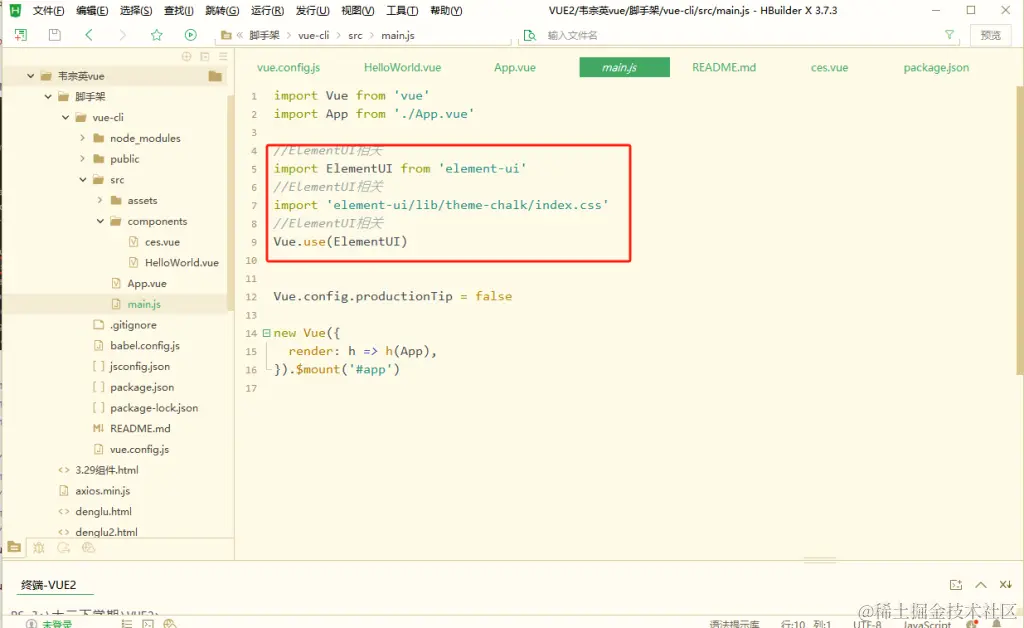Expand the public folder
1024x628 pixels.
tap(82, 159)
